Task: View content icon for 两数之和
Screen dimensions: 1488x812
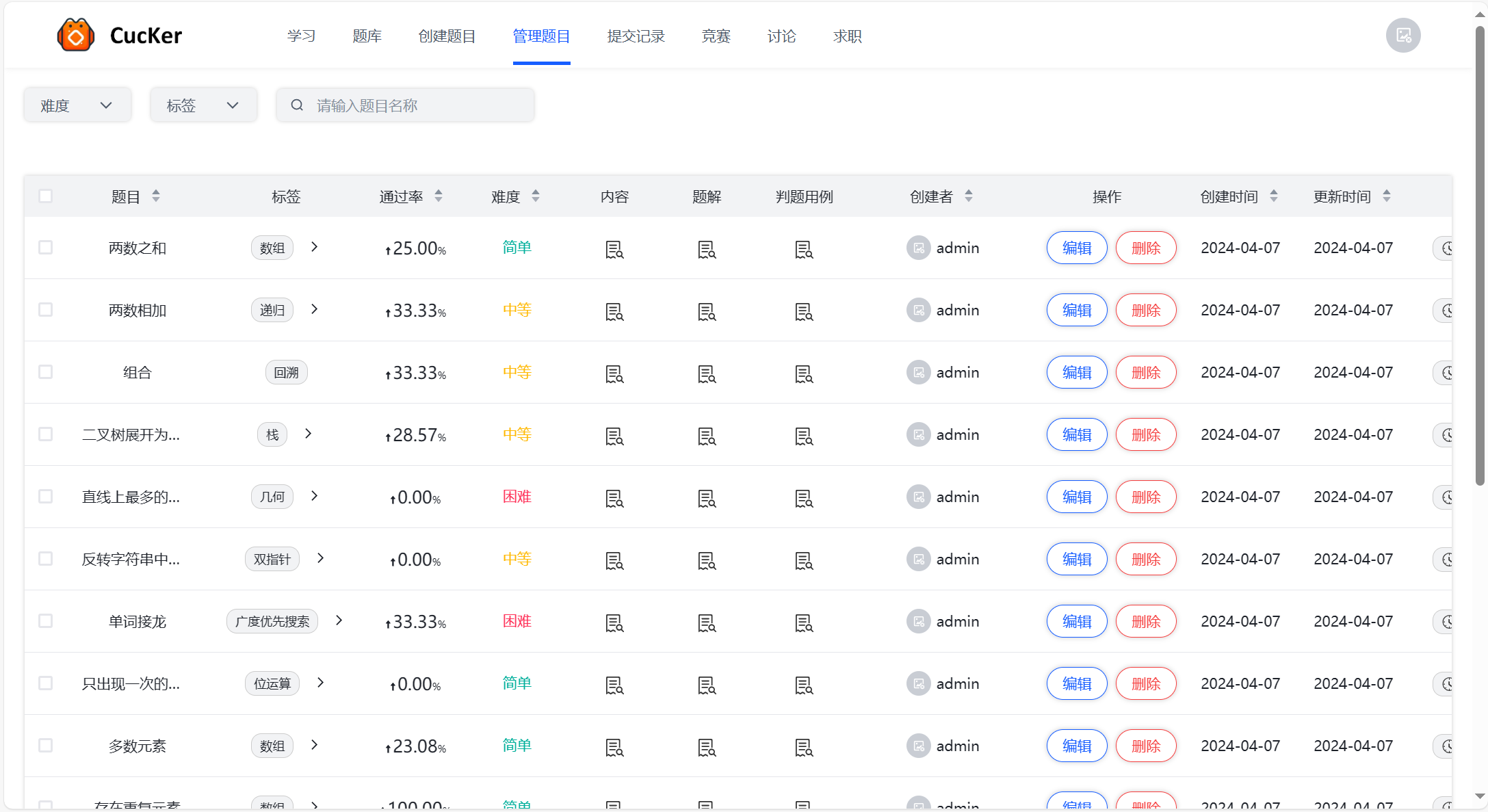Action: (614, 249)
